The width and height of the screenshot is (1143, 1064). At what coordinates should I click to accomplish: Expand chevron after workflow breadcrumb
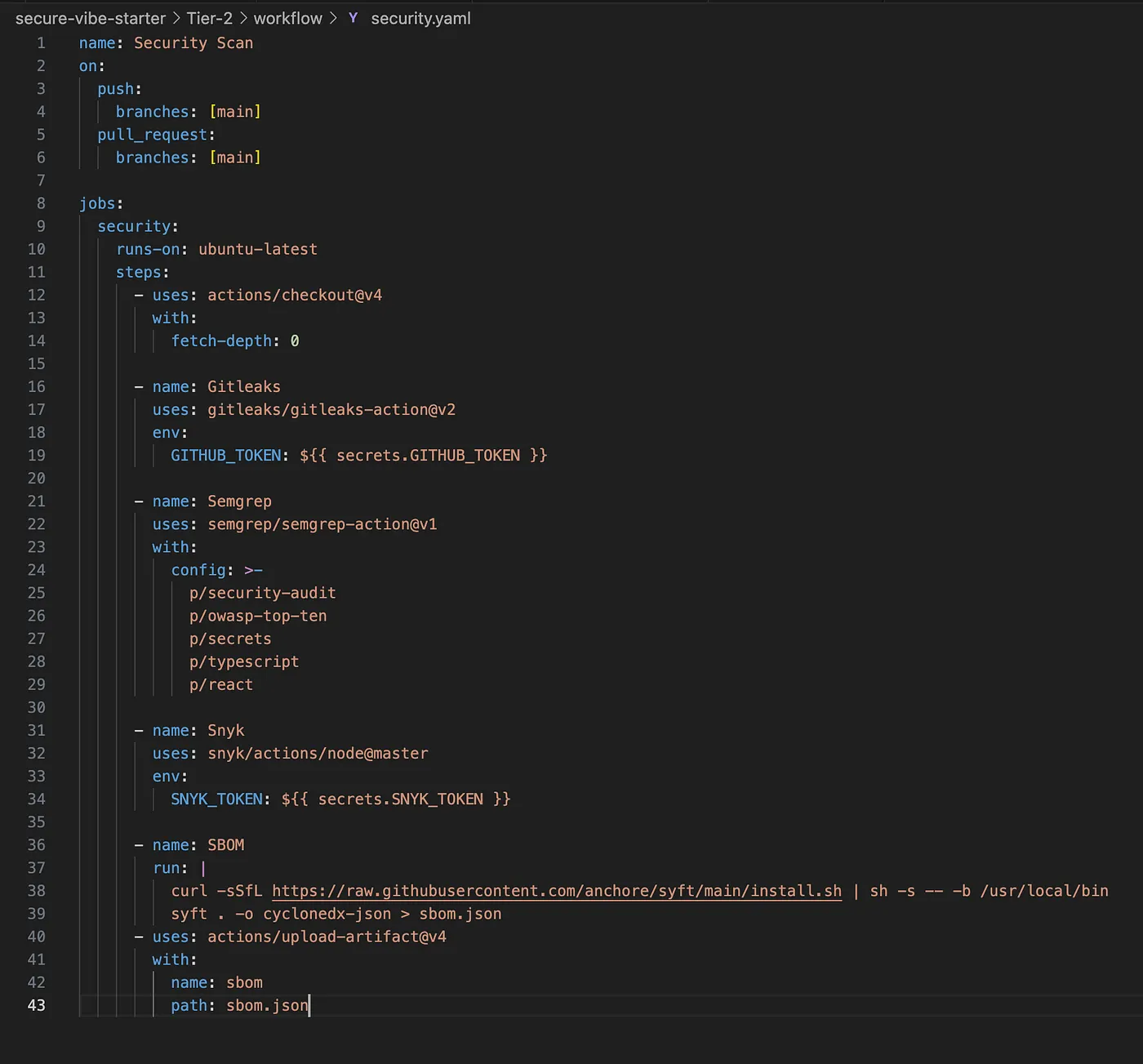click(333, 18)
